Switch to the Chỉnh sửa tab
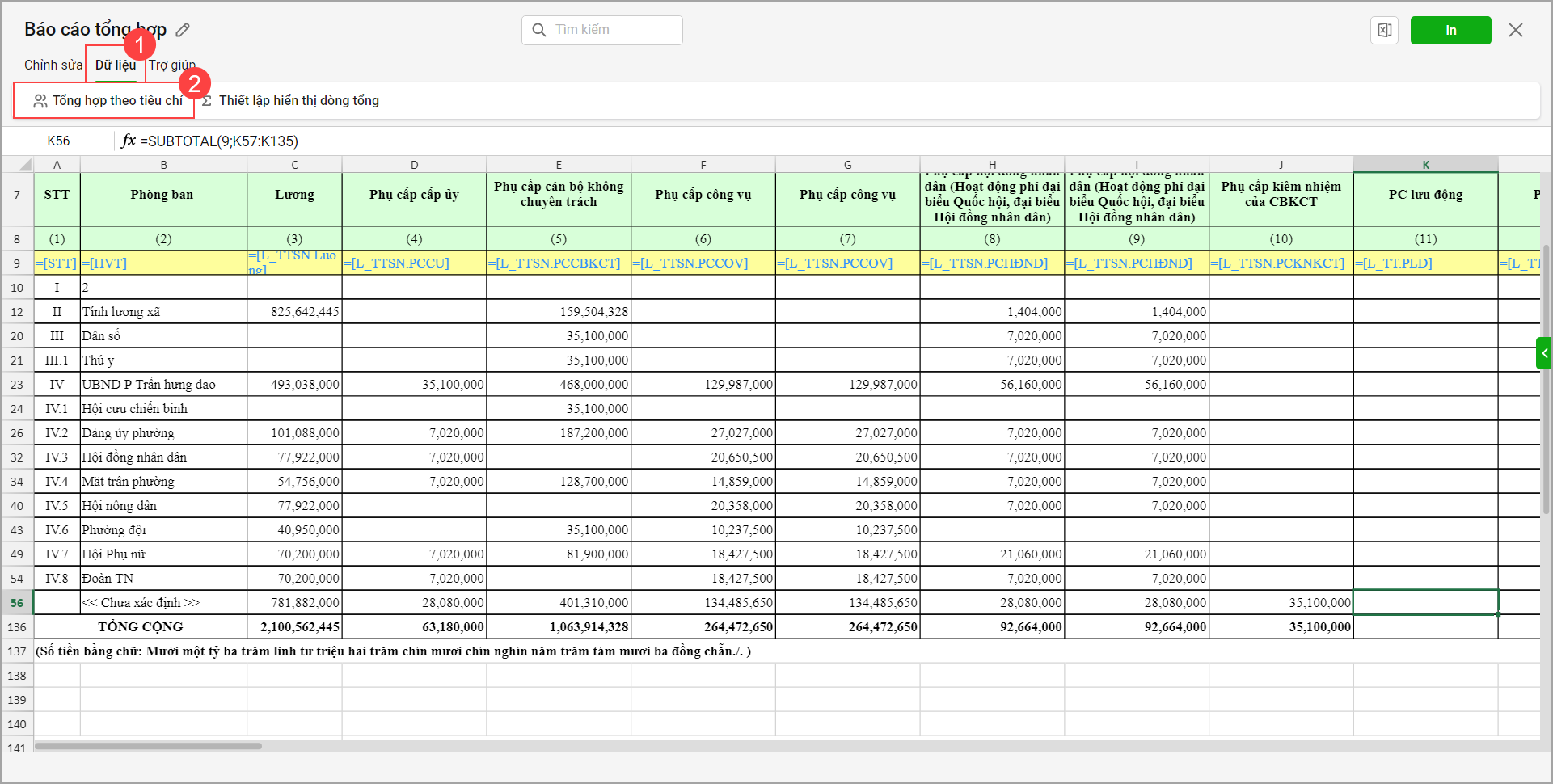The width and height of the screenshot is (1553, 784). 53,65
